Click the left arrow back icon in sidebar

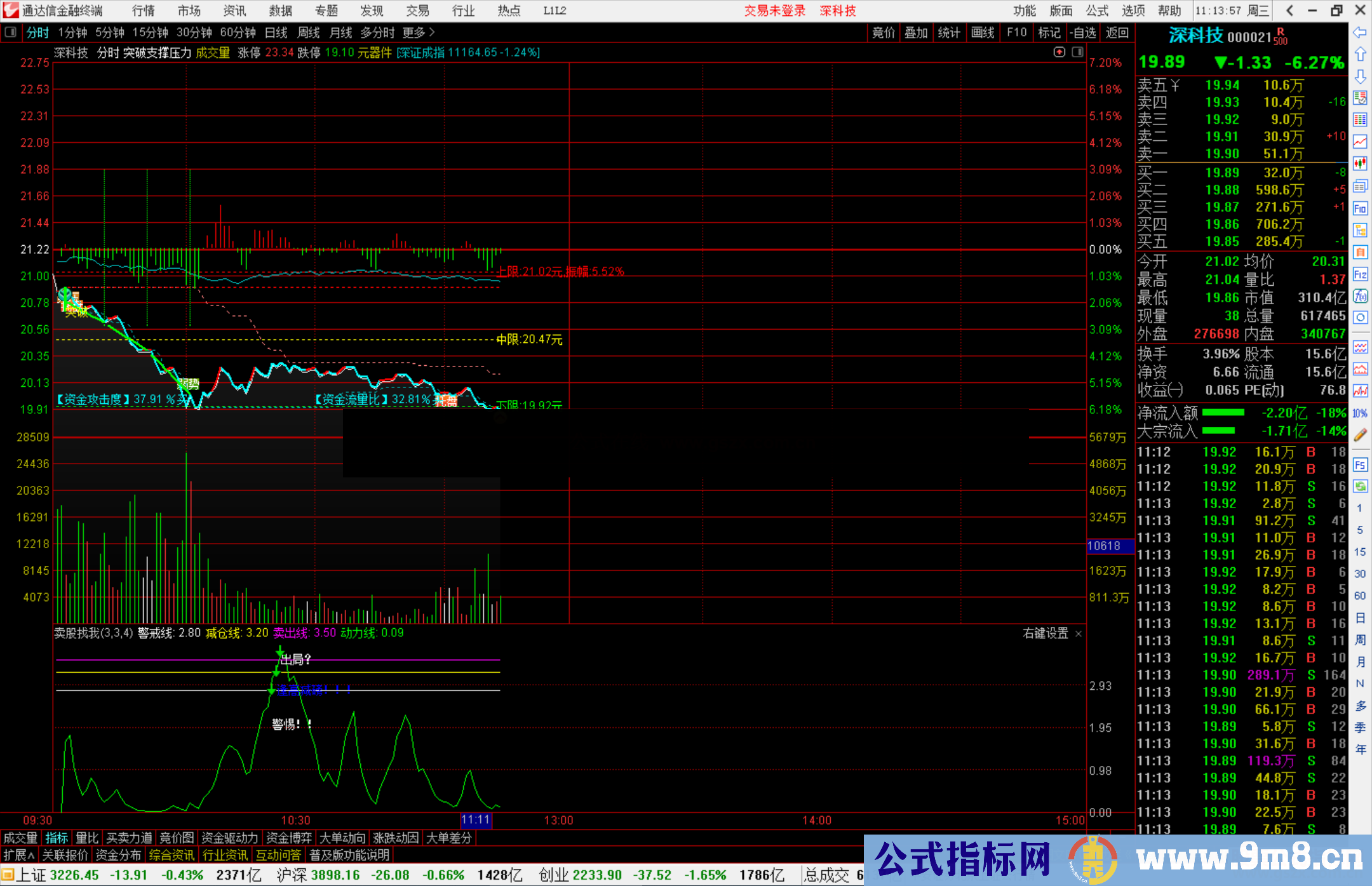coord(1360,32)
